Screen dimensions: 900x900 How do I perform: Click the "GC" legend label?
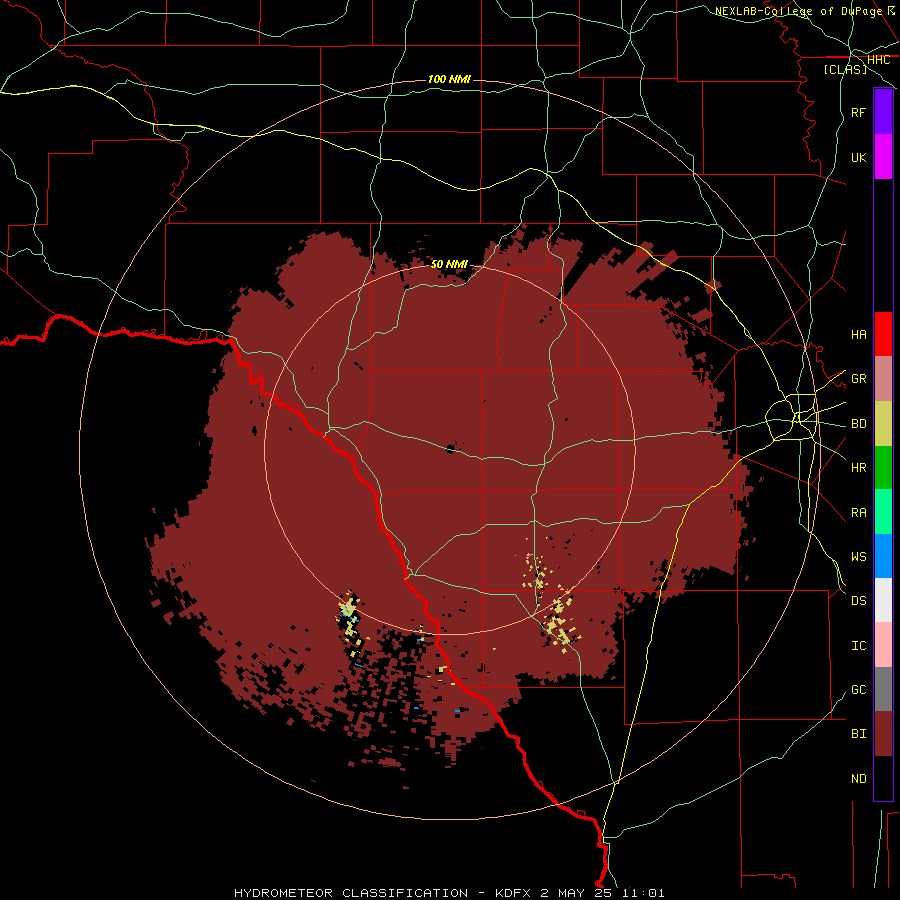click(x=858, y=690)
